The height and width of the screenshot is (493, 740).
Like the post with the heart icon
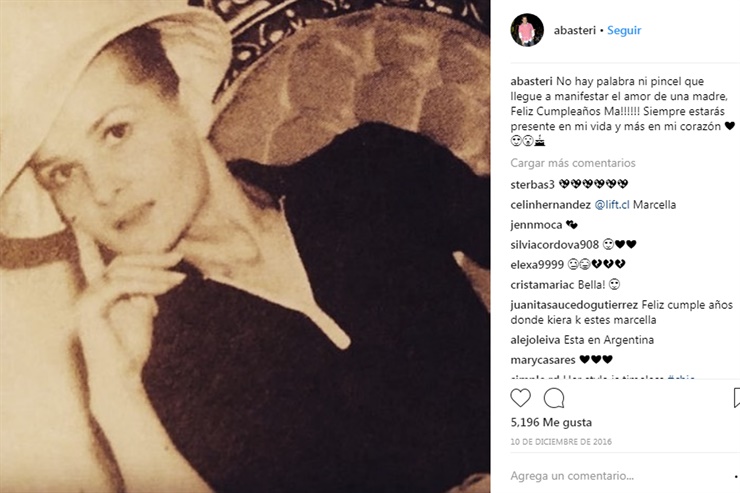[521, 398]
